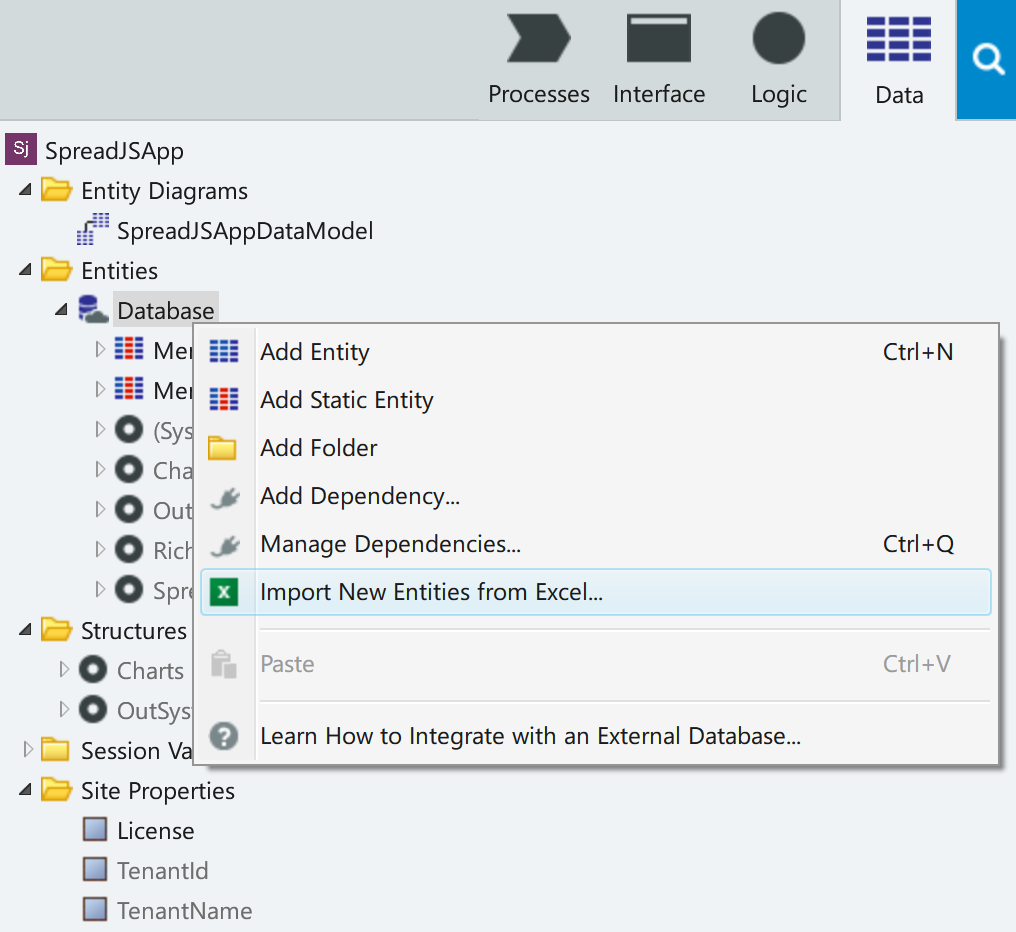Collapse the Database node
Image resolution: width=1016 pixels, height=932 pixels.
(62, 310)
